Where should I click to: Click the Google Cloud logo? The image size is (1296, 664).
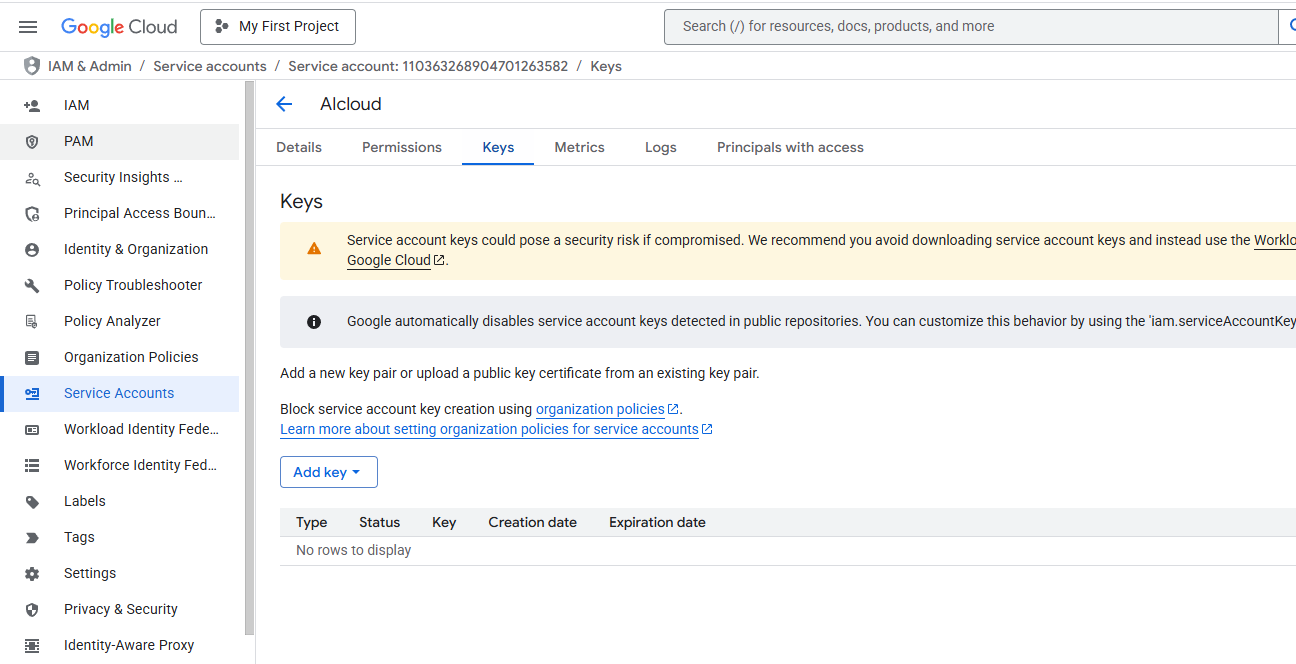119,27
